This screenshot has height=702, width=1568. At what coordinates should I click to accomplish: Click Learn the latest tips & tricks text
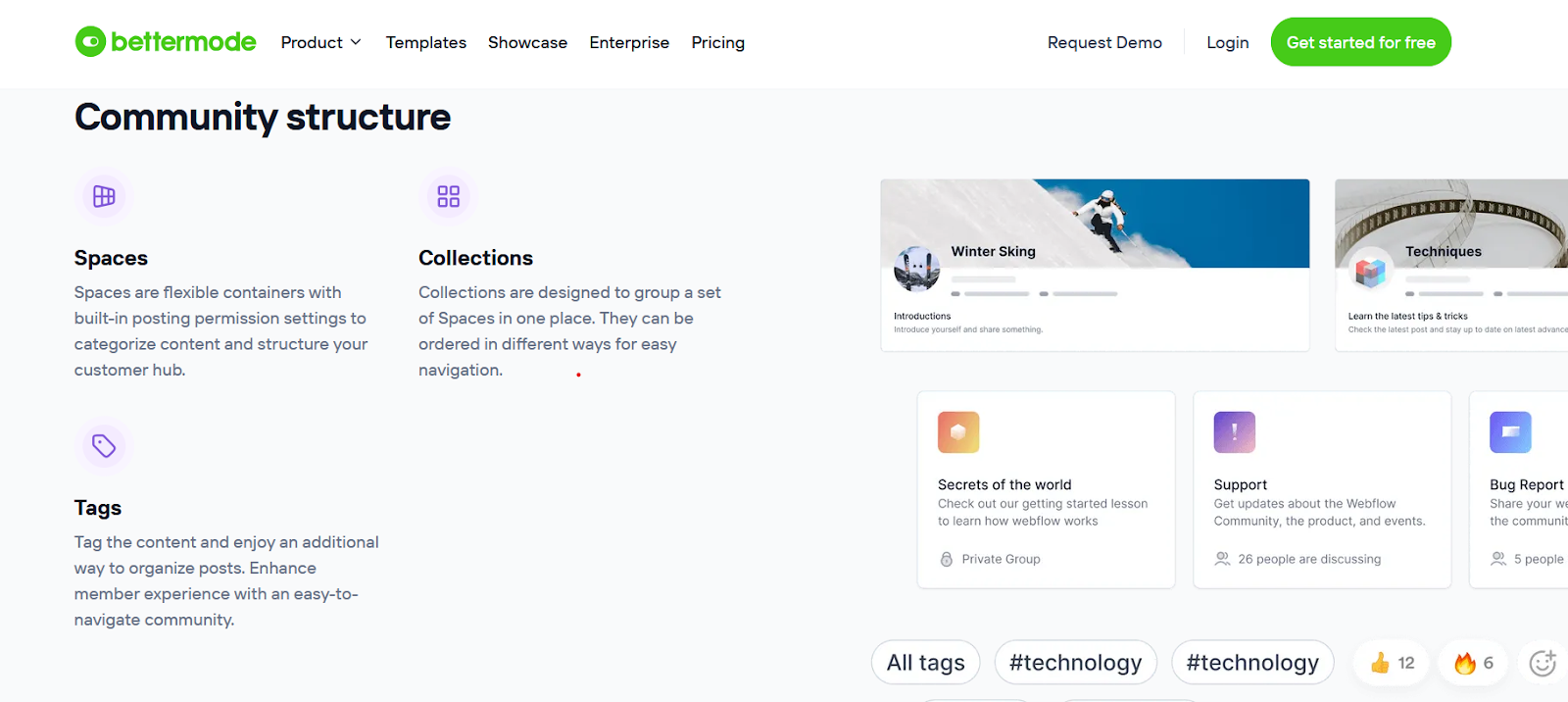[1407, 316]
